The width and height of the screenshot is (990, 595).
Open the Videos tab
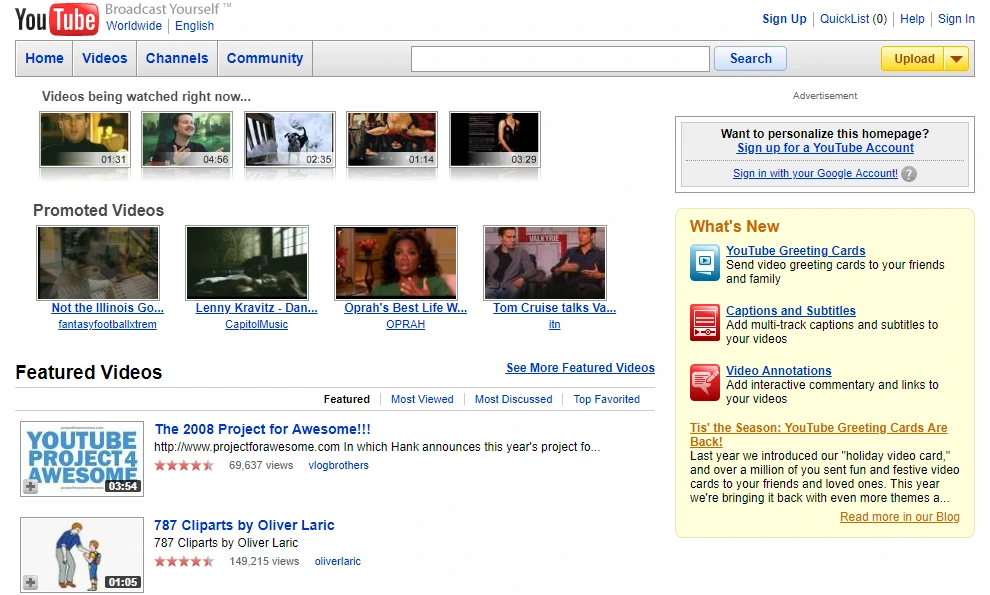click(105, 58)
